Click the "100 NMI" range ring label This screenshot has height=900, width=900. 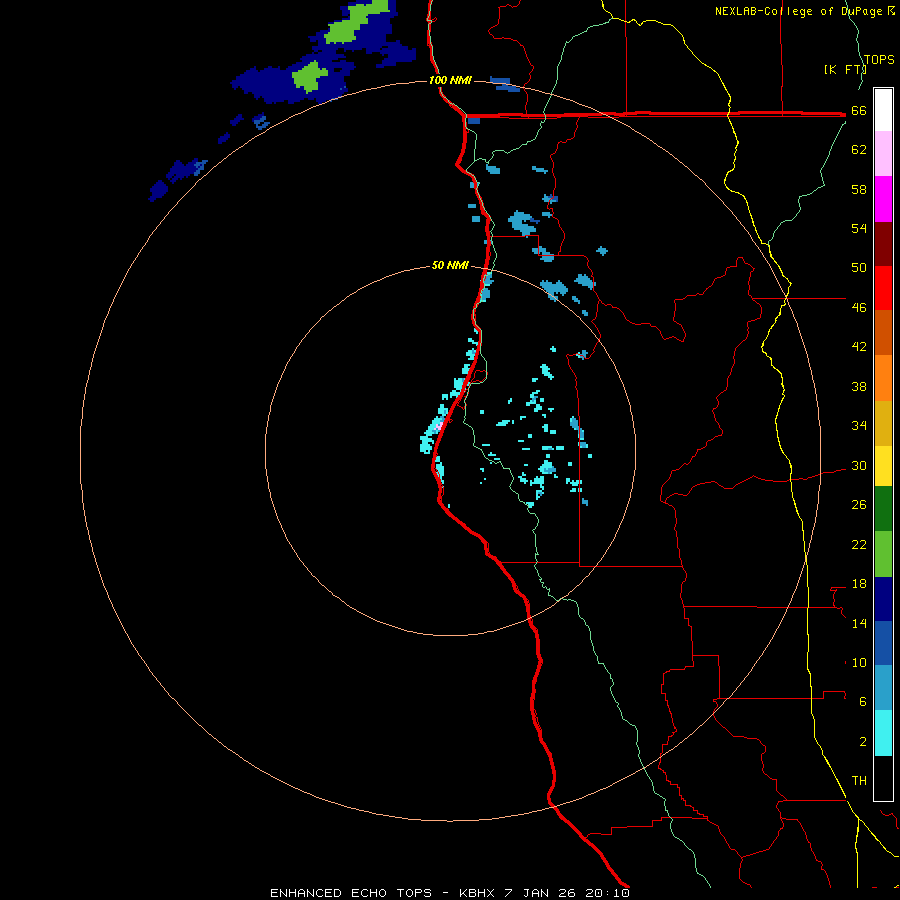point(450,80)
